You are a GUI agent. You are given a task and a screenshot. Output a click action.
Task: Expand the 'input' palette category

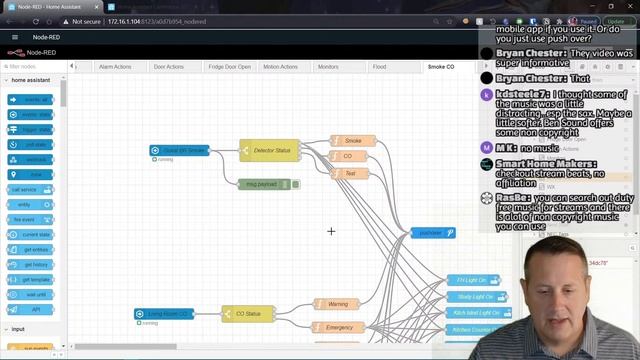tap(18, 329)
